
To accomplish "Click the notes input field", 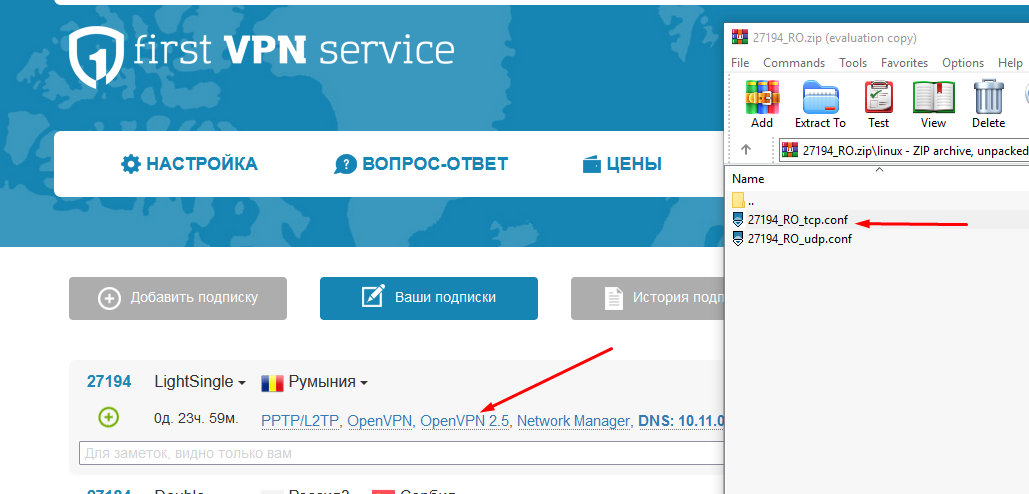I will 400,453.
